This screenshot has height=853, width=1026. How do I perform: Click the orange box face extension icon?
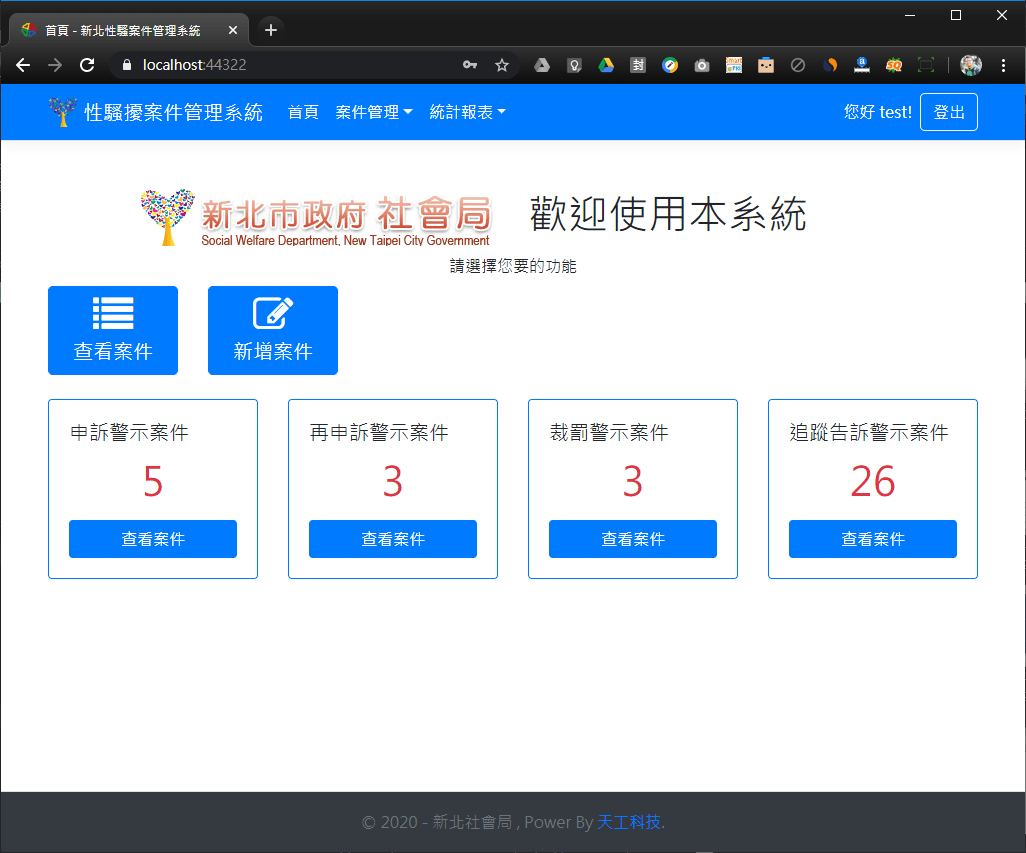(766, 65)
